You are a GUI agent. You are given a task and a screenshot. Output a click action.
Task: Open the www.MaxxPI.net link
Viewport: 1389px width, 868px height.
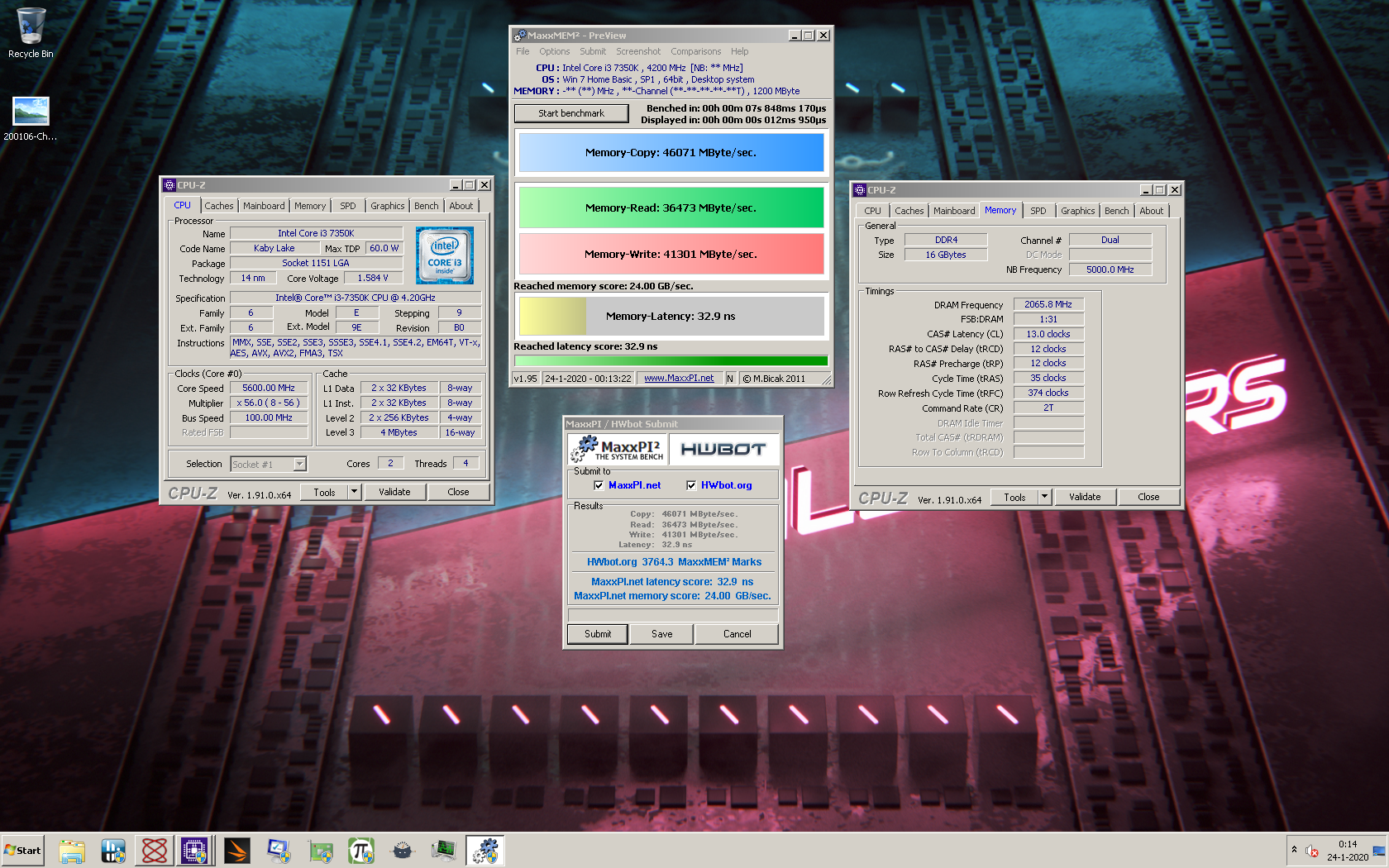(x=679, y=379)
